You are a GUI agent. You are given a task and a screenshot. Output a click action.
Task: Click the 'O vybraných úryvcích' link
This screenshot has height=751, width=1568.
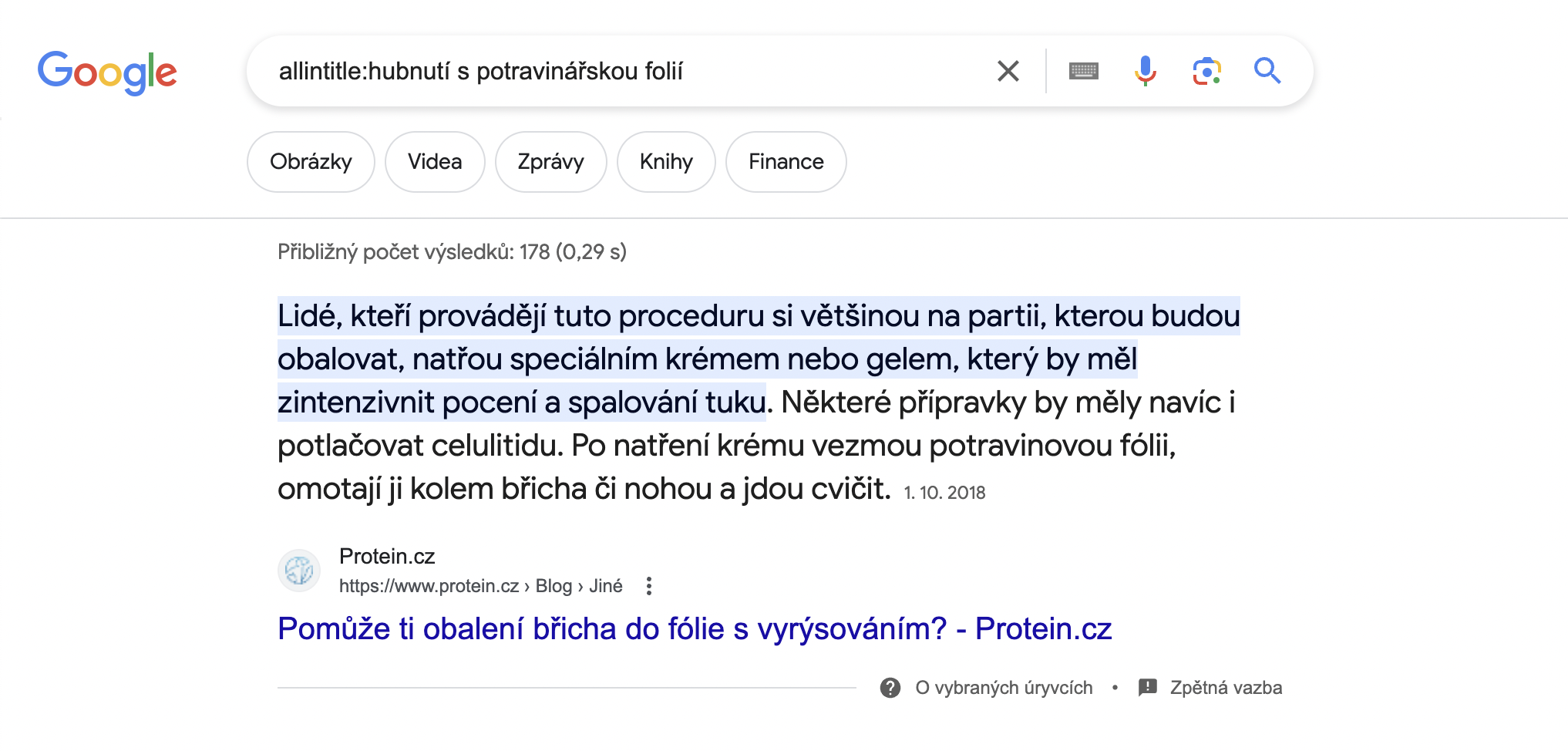pyautogui.click(x=1004, y=688)
